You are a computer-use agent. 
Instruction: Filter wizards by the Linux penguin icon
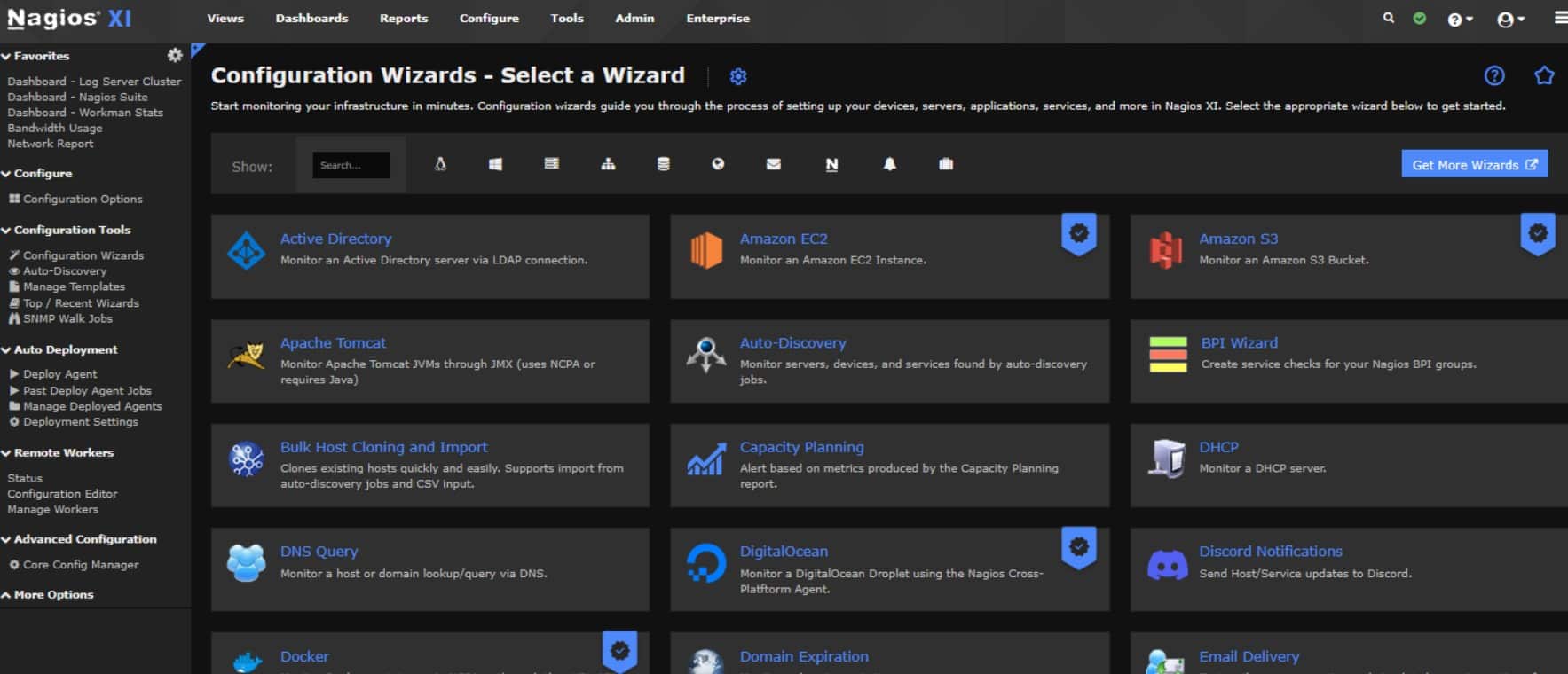(440, 164)
